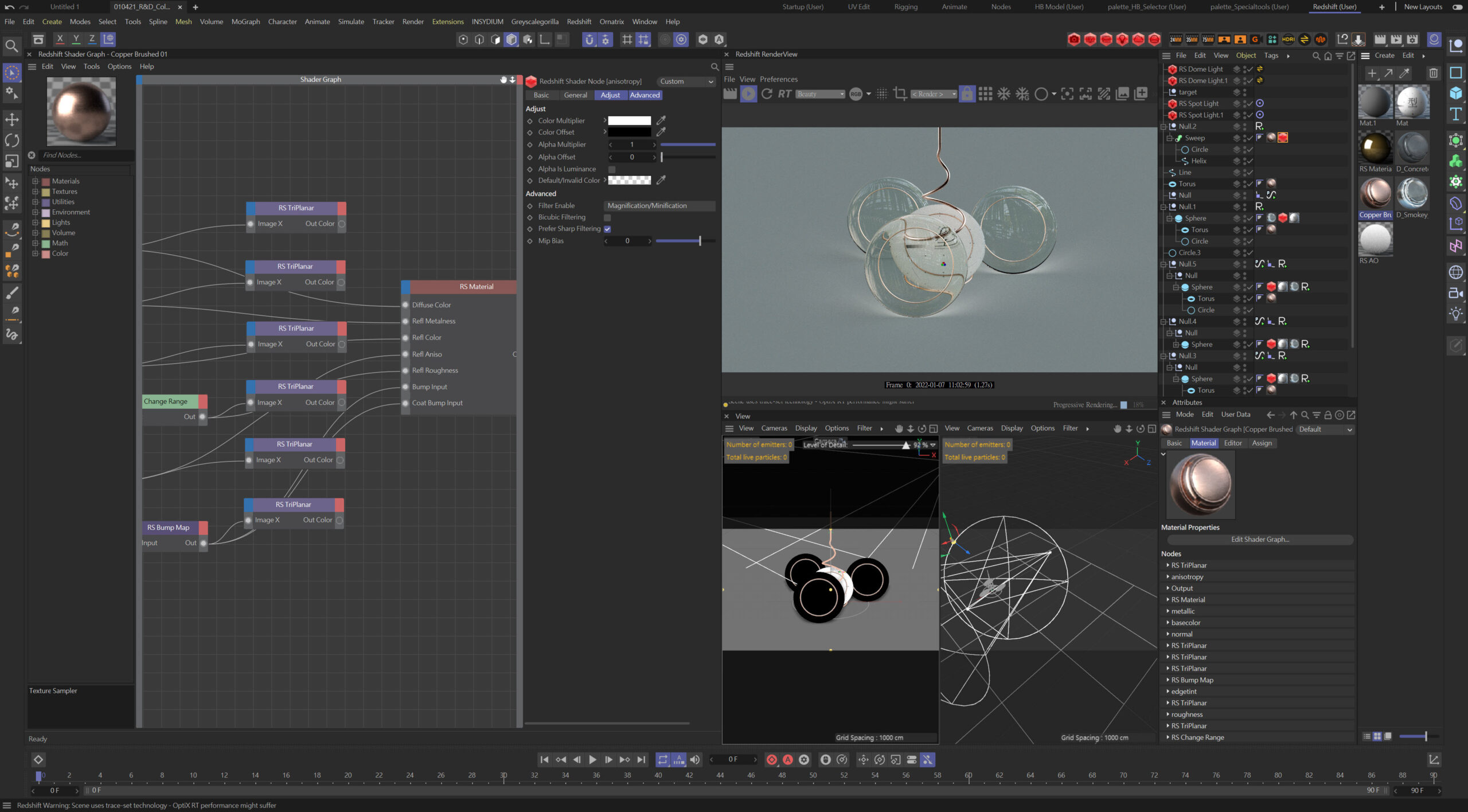
Task: Click the RenderView crop region icon
Action: (x=900, y=94)
